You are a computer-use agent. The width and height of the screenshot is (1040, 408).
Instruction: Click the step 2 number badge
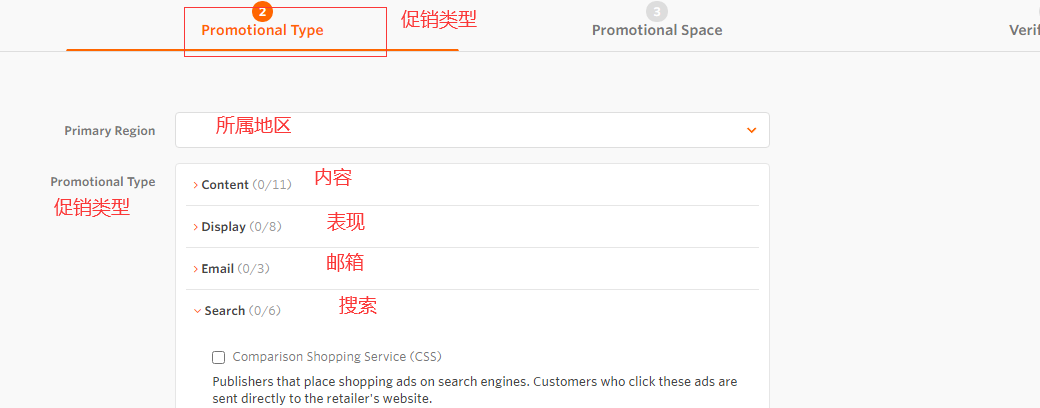tap(262, 12)
